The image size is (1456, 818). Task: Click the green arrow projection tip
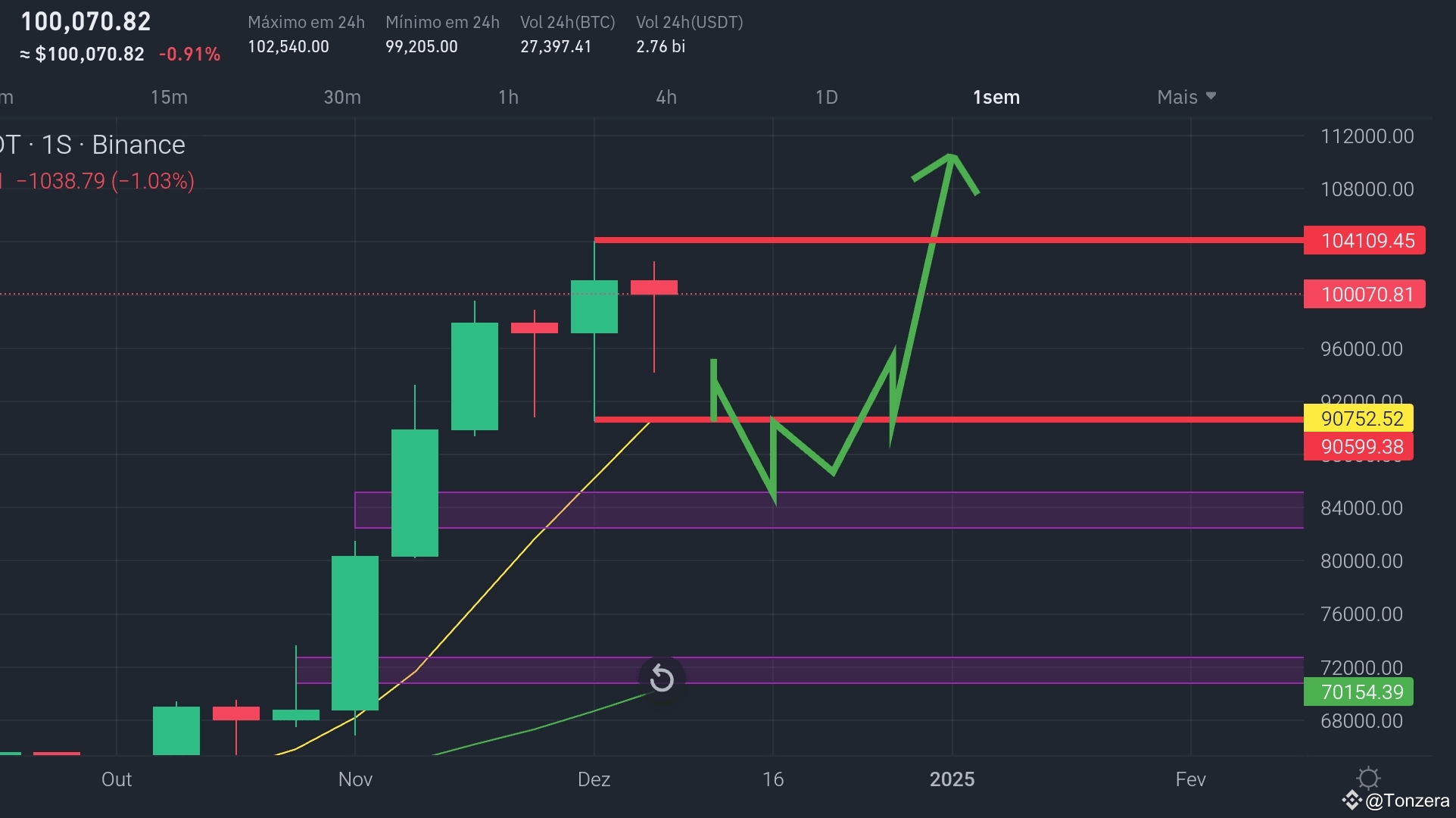click(x=951, y=157)
